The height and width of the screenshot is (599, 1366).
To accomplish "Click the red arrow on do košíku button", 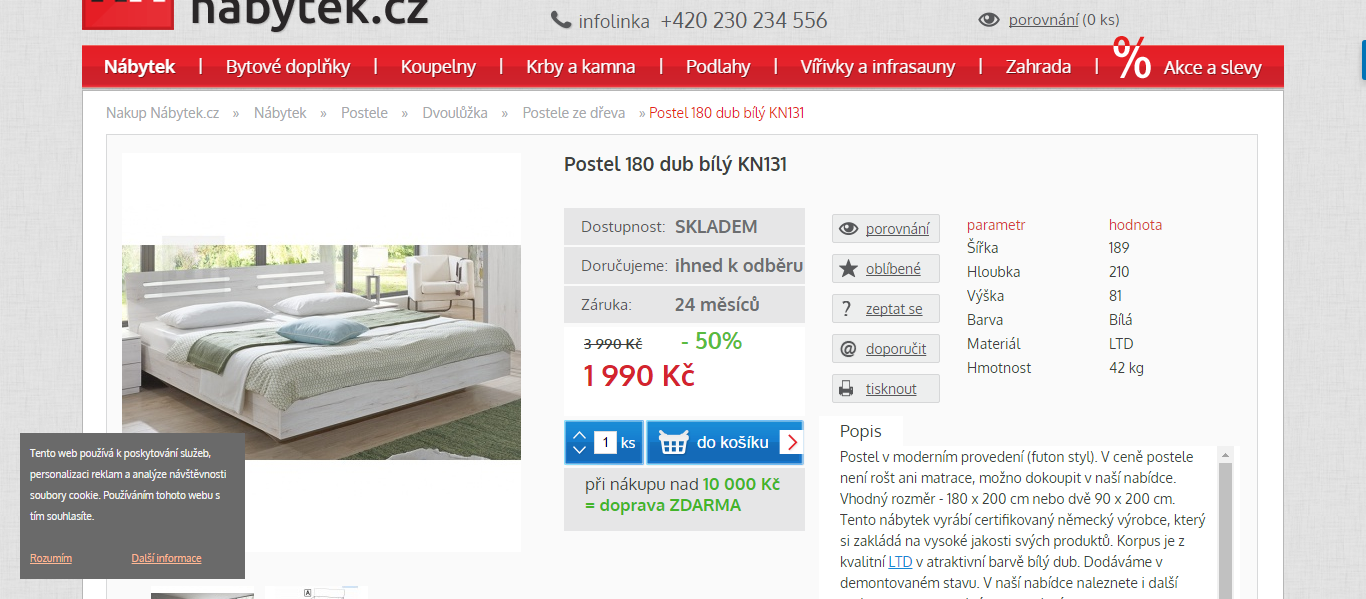I will click(791, 442).
